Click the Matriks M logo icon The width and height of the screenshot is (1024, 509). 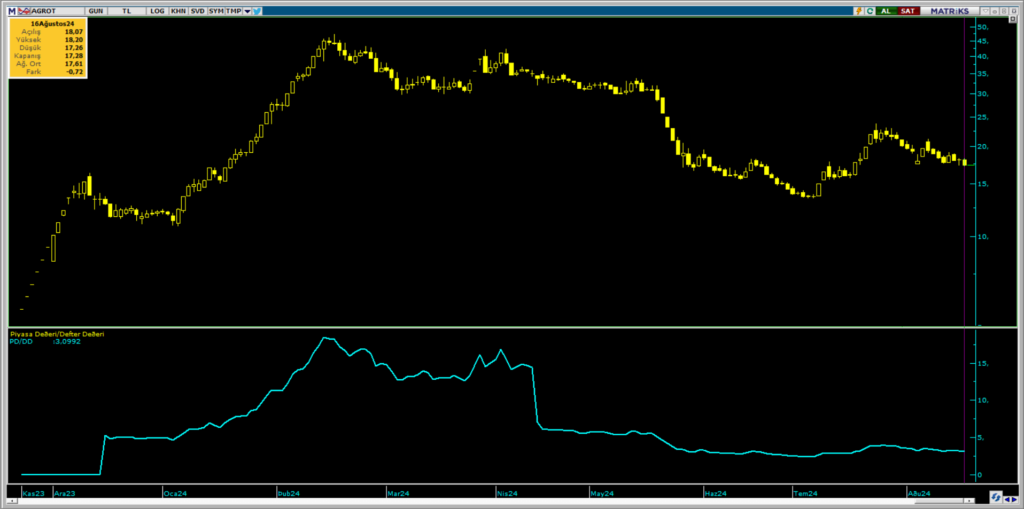[12, 11]
